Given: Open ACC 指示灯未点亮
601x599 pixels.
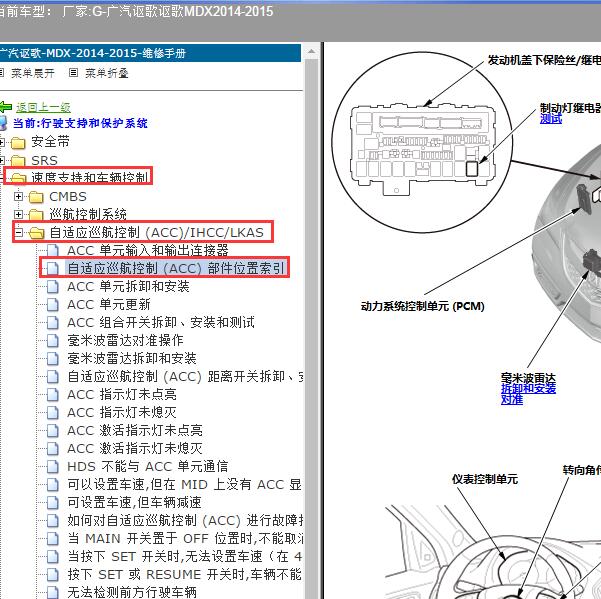Looking at the screenshot, I should pos(122,394).
